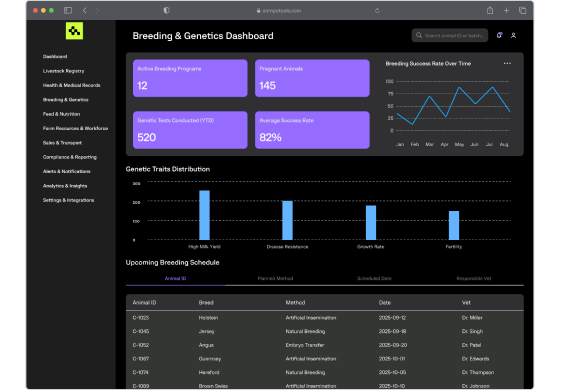Switch to the Planned Method tab

(x=275, y=278)
